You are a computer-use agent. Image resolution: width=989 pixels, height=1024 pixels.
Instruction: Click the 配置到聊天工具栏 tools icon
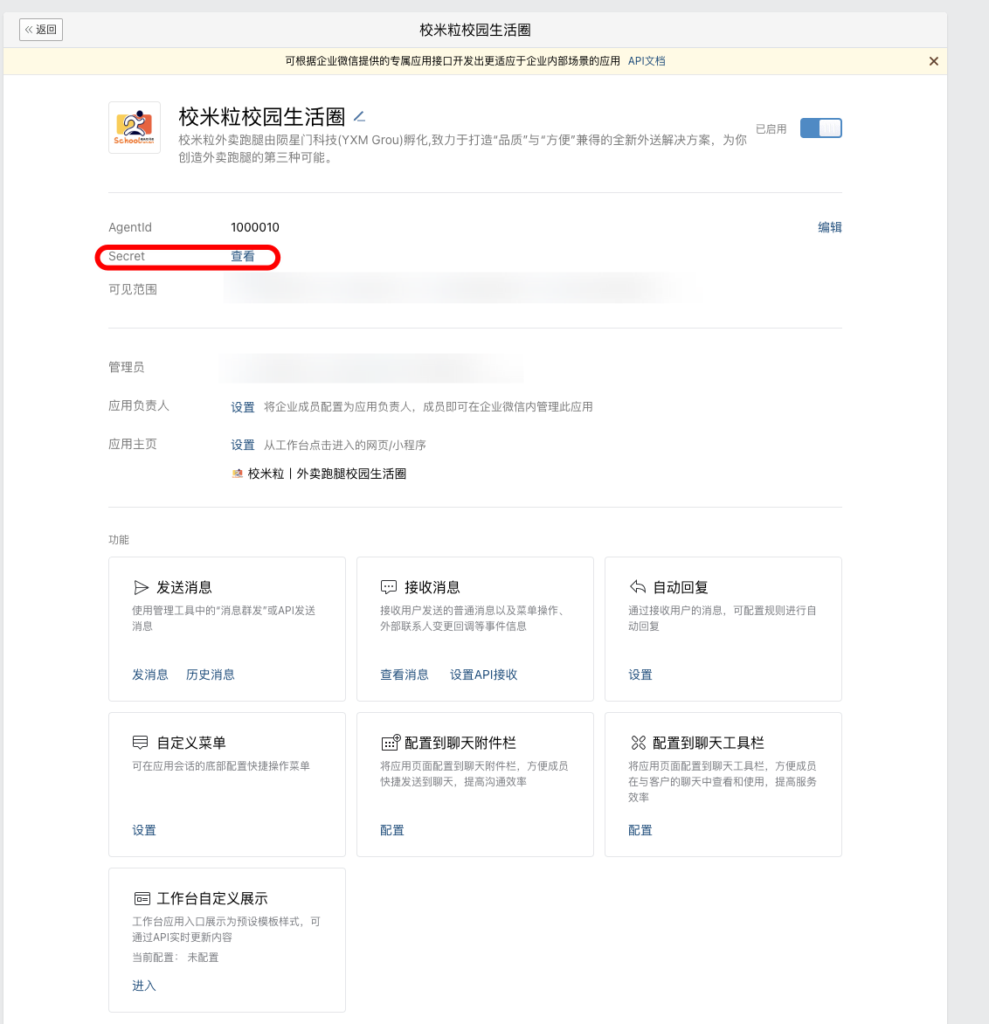(637, 743)
